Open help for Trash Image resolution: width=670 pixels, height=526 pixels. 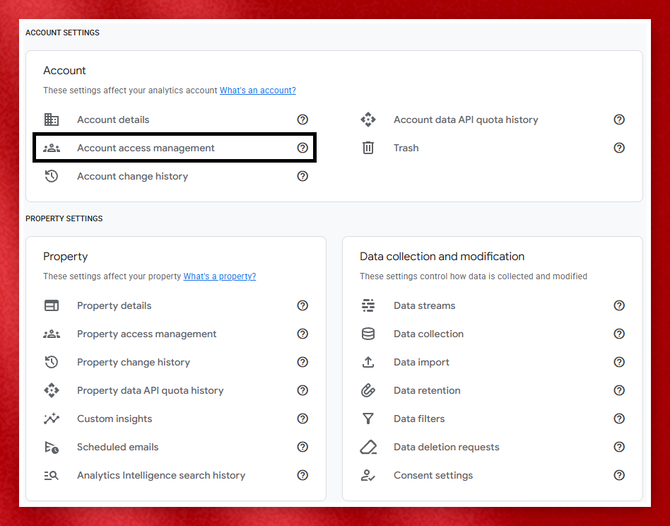[x=619, y=148]
